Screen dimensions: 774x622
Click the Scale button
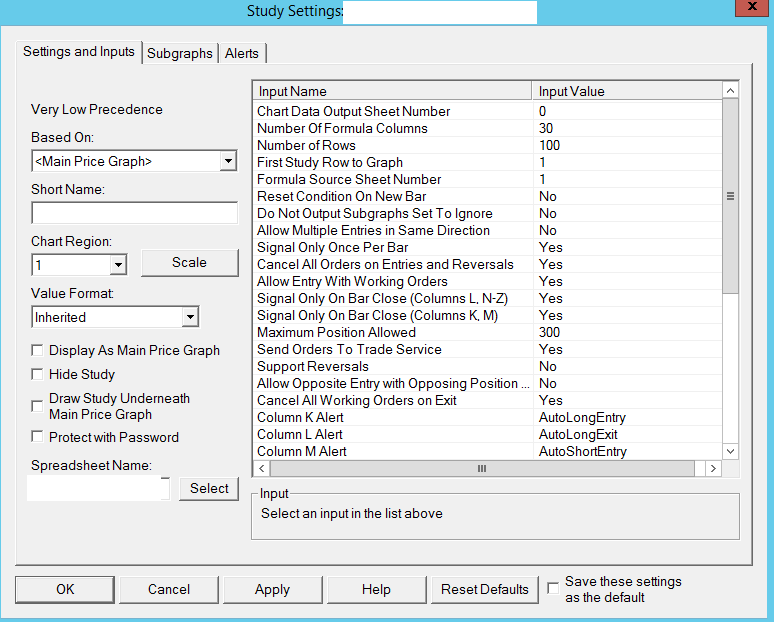(189, 263)
